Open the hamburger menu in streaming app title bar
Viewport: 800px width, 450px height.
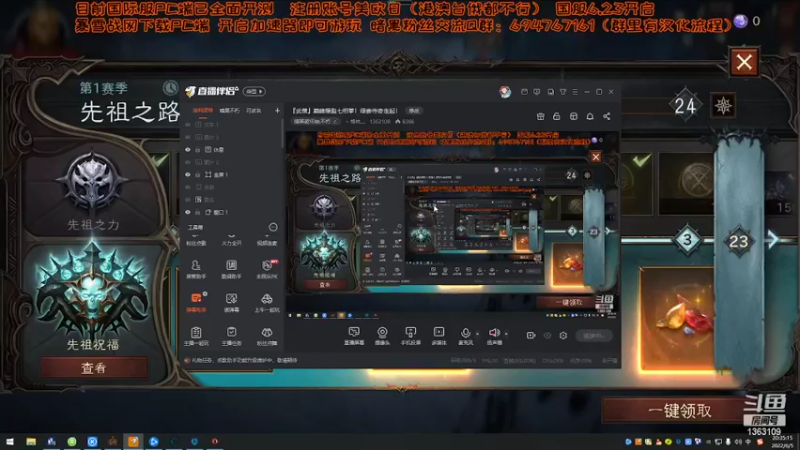pos(575,92)
